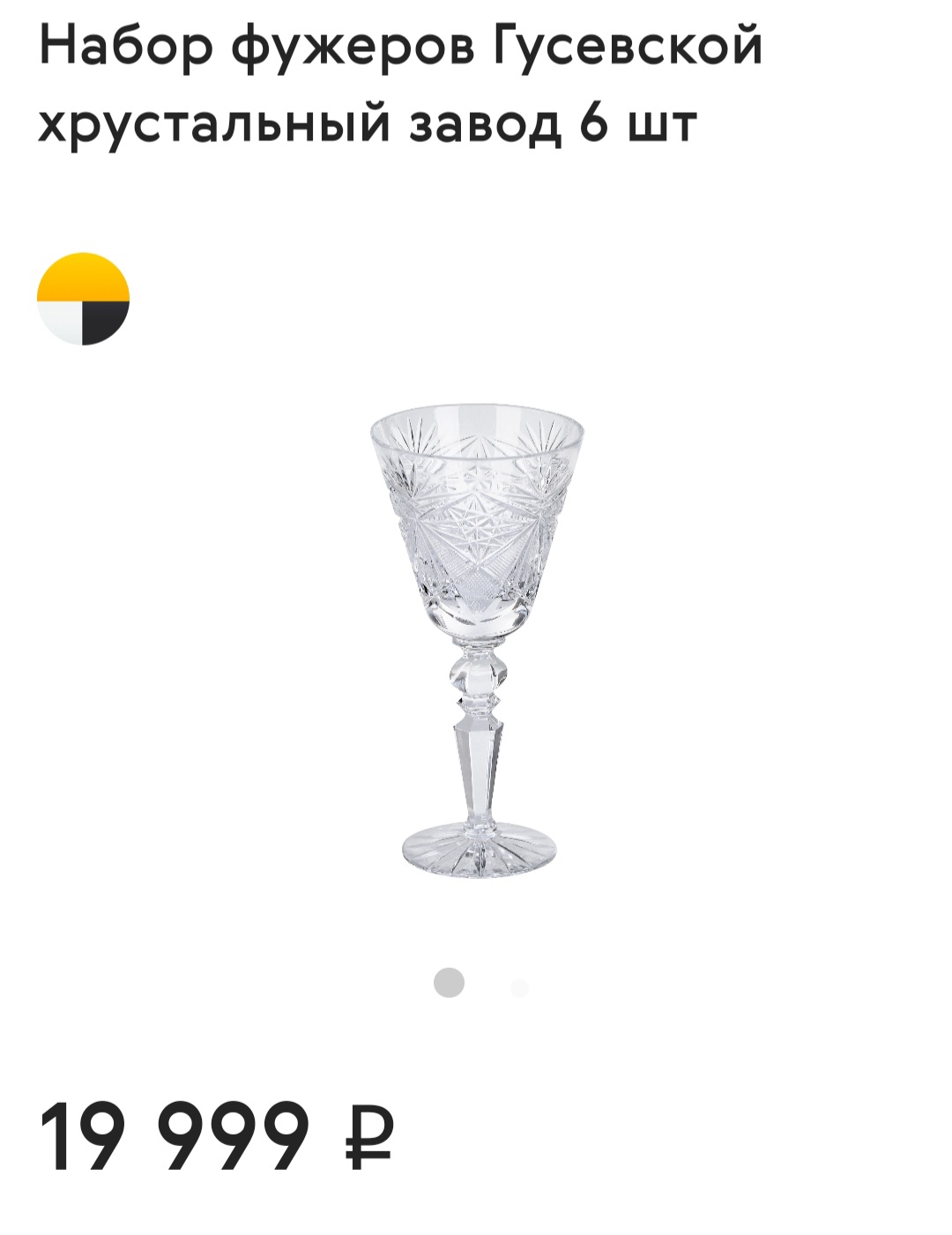Click the word "Набор" in heading
The image size is (952, 1235).
(x=126, y=46)
